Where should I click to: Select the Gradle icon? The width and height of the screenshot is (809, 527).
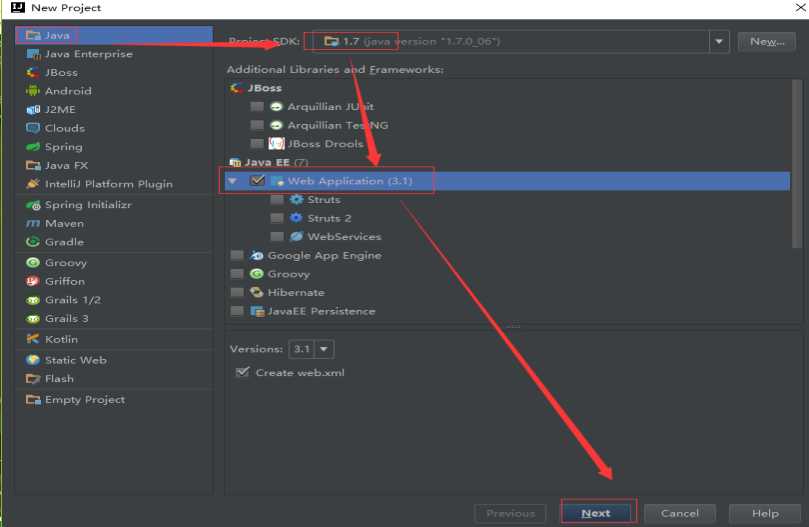pos(33,242)
